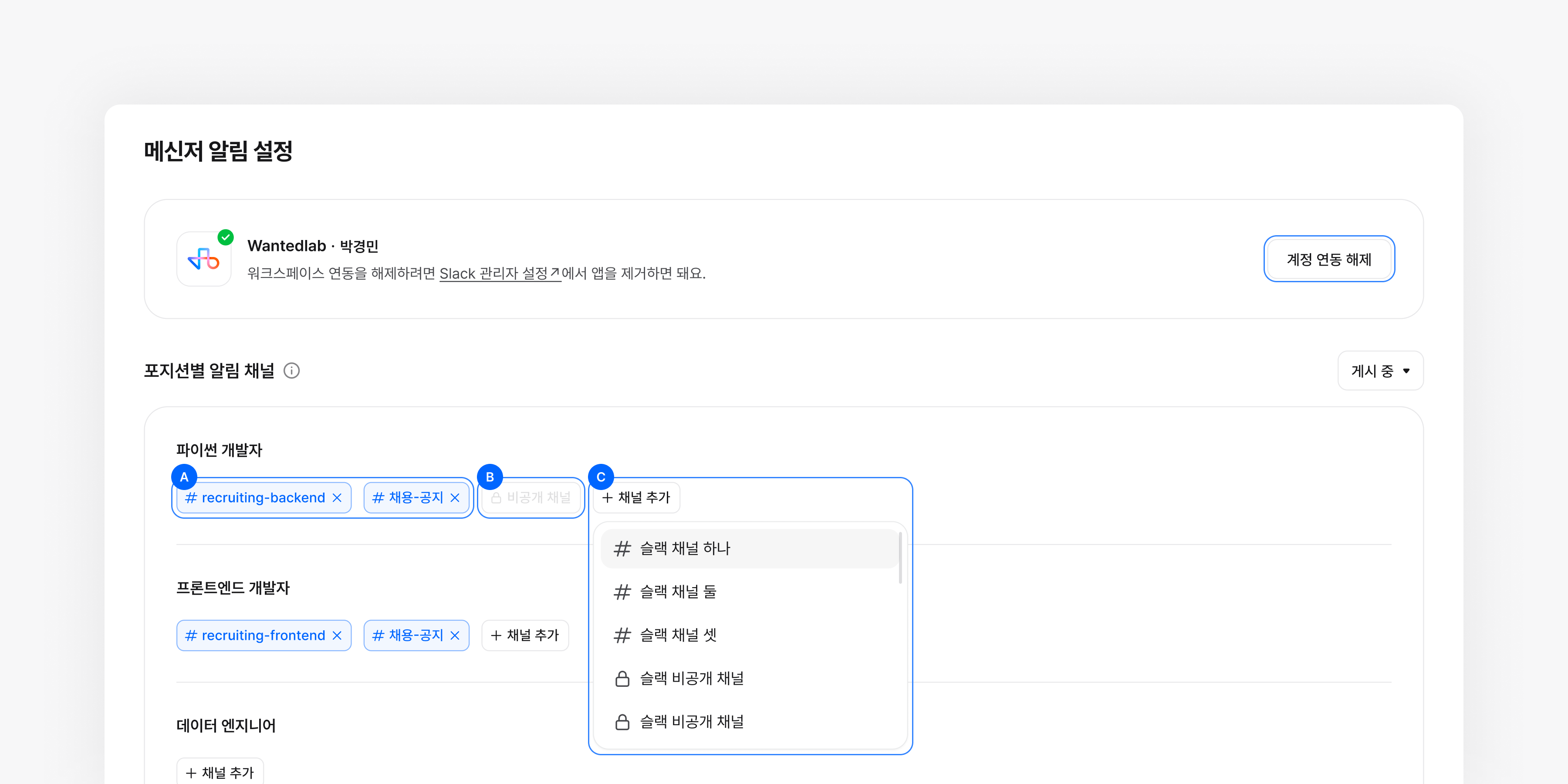
Task: Click the dropdown list scrollbar
Action: 900,558
